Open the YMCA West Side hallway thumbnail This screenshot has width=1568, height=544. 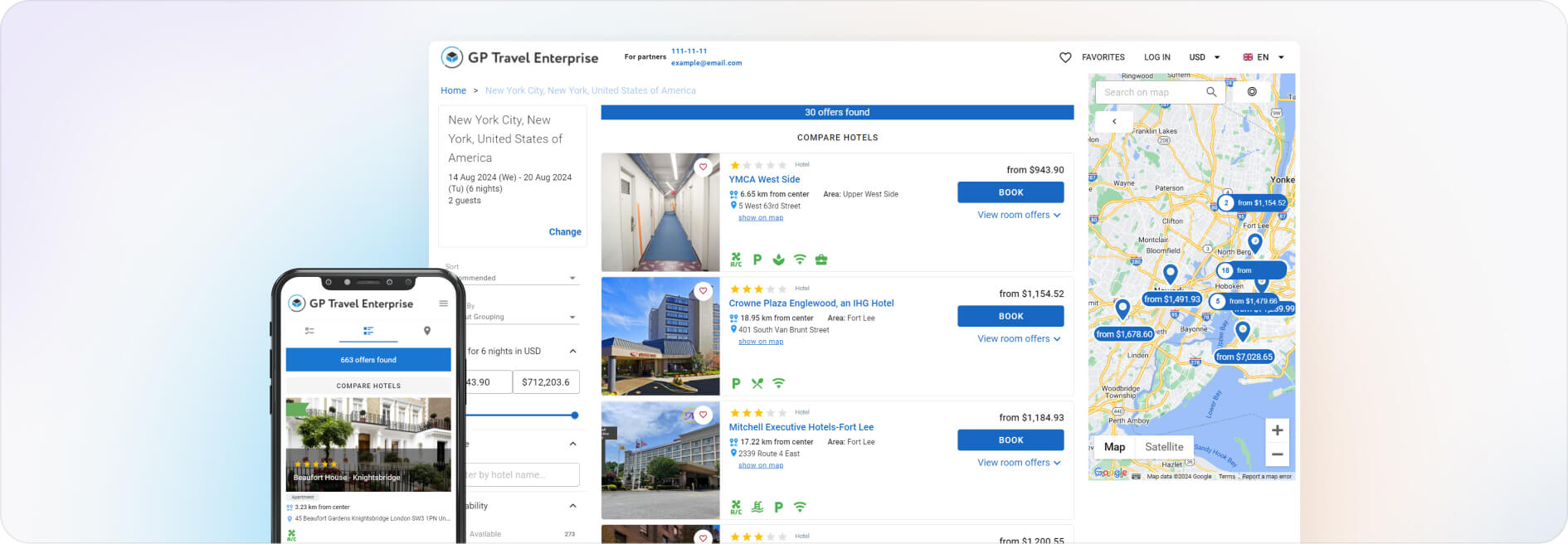[660, 212]
